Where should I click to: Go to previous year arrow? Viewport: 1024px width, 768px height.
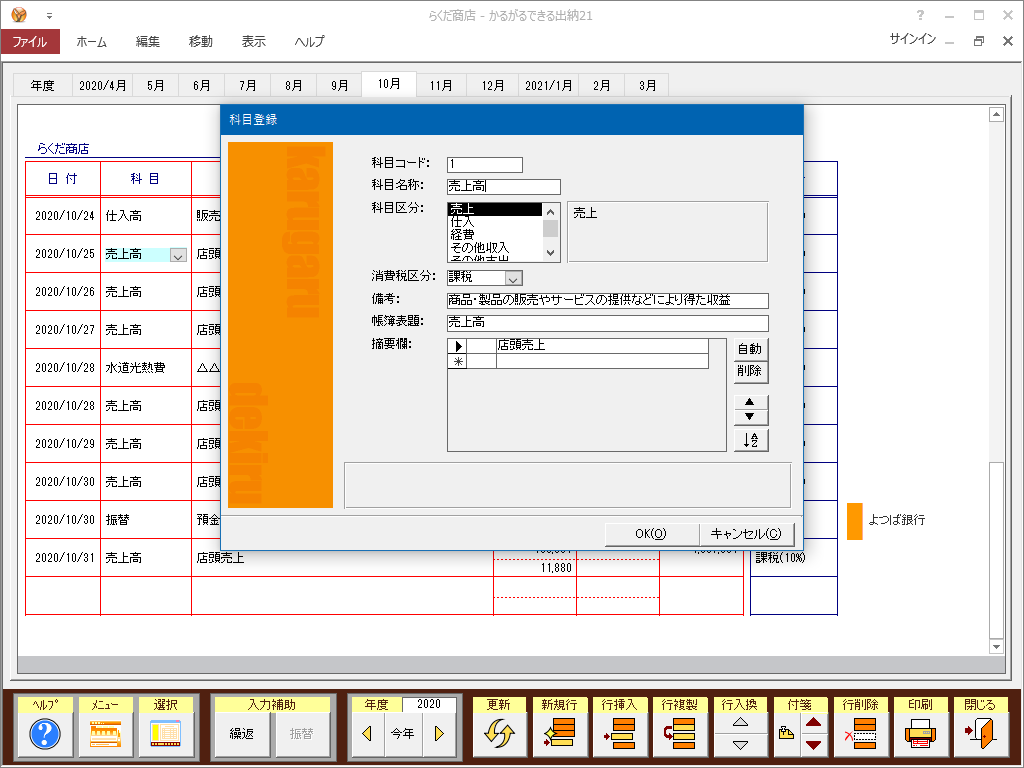(367, 733)
